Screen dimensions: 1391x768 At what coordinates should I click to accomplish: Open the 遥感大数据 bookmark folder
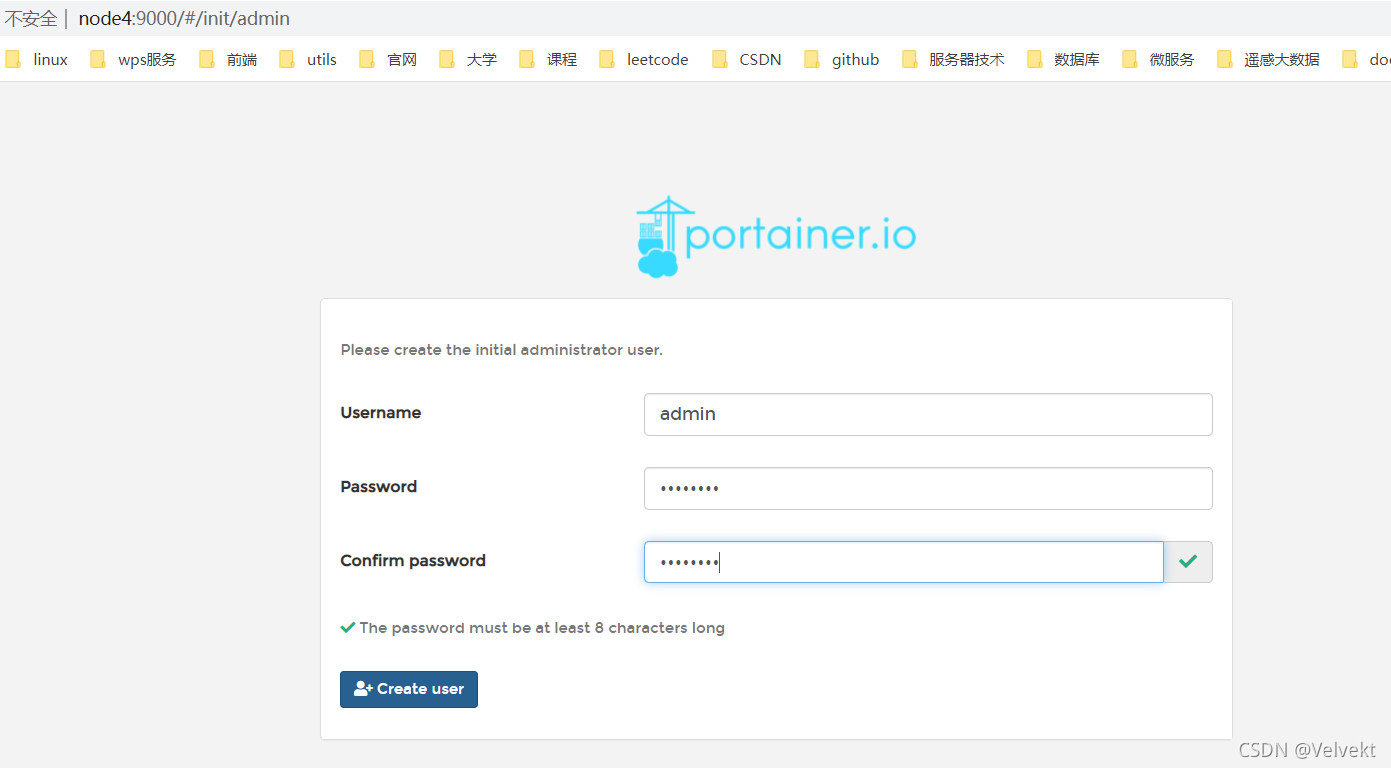[1268, 60]
